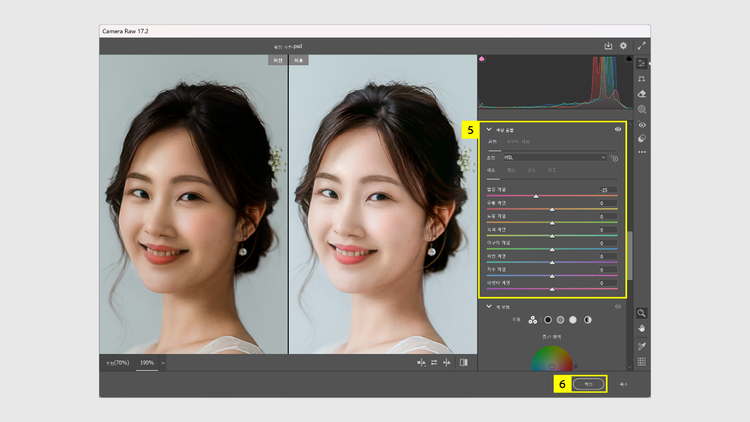Click the red hue slider handle

[536, 196]
